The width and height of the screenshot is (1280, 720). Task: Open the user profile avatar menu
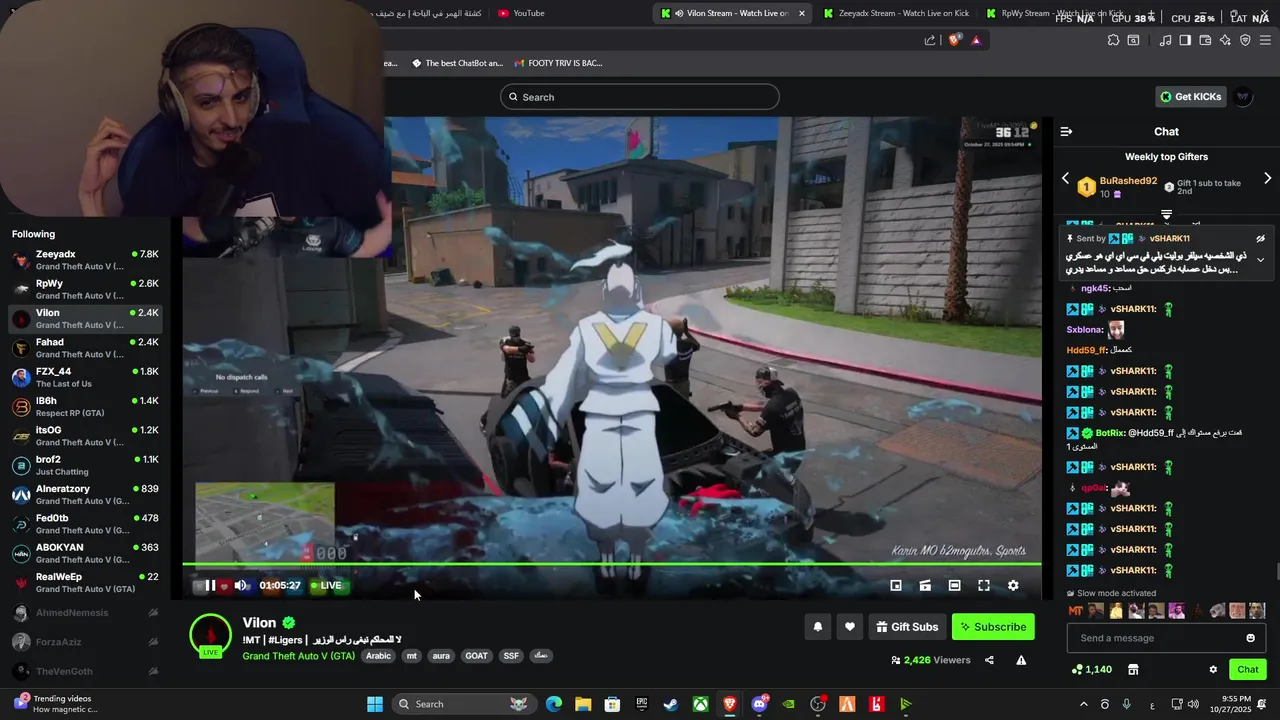click(1243, 97)
